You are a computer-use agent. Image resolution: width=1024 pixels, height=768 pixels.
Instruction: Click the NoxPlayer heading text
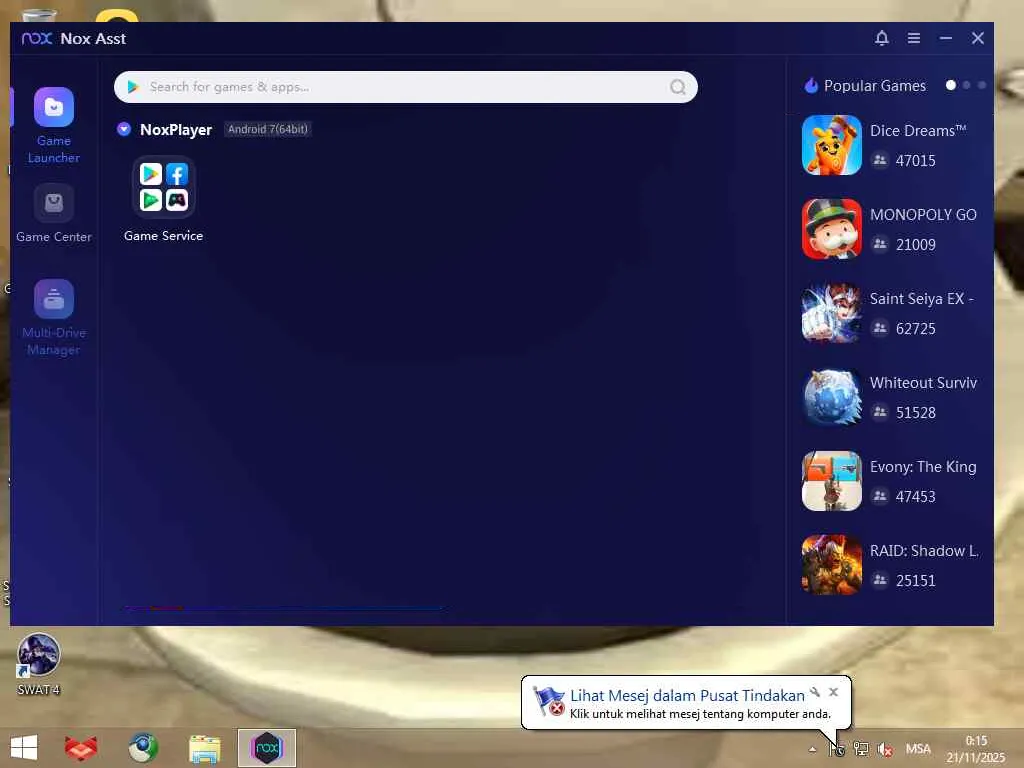(176, 129)
